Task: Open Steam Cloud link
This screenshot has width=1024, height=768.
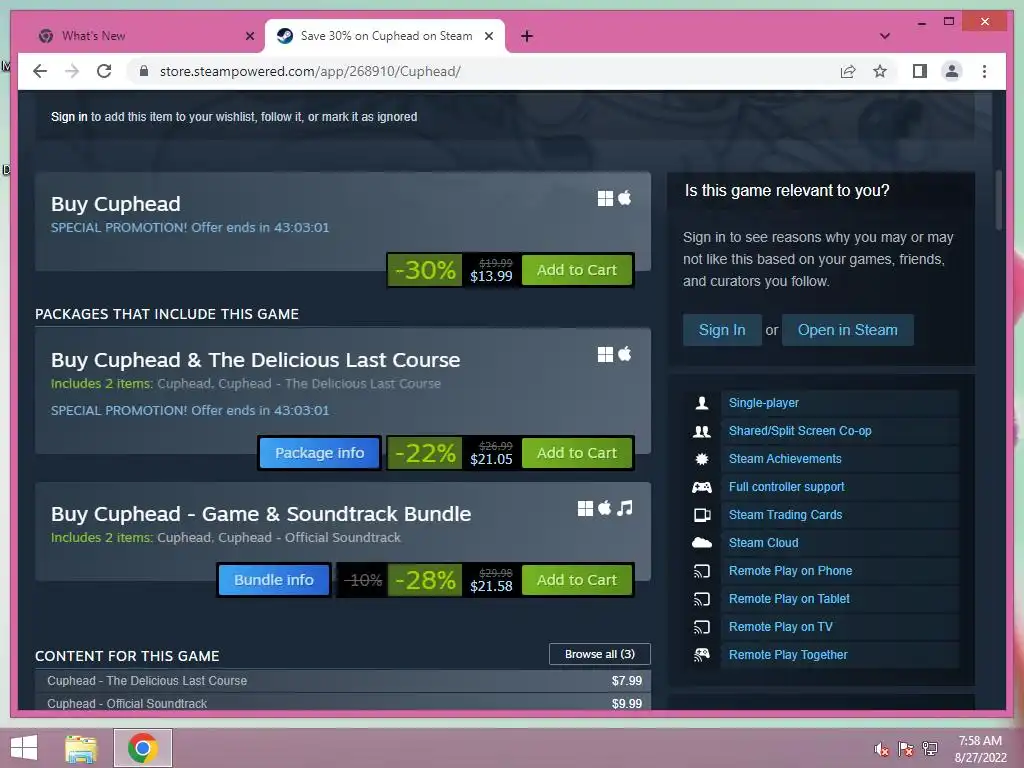Action: [x=763, y=543]
